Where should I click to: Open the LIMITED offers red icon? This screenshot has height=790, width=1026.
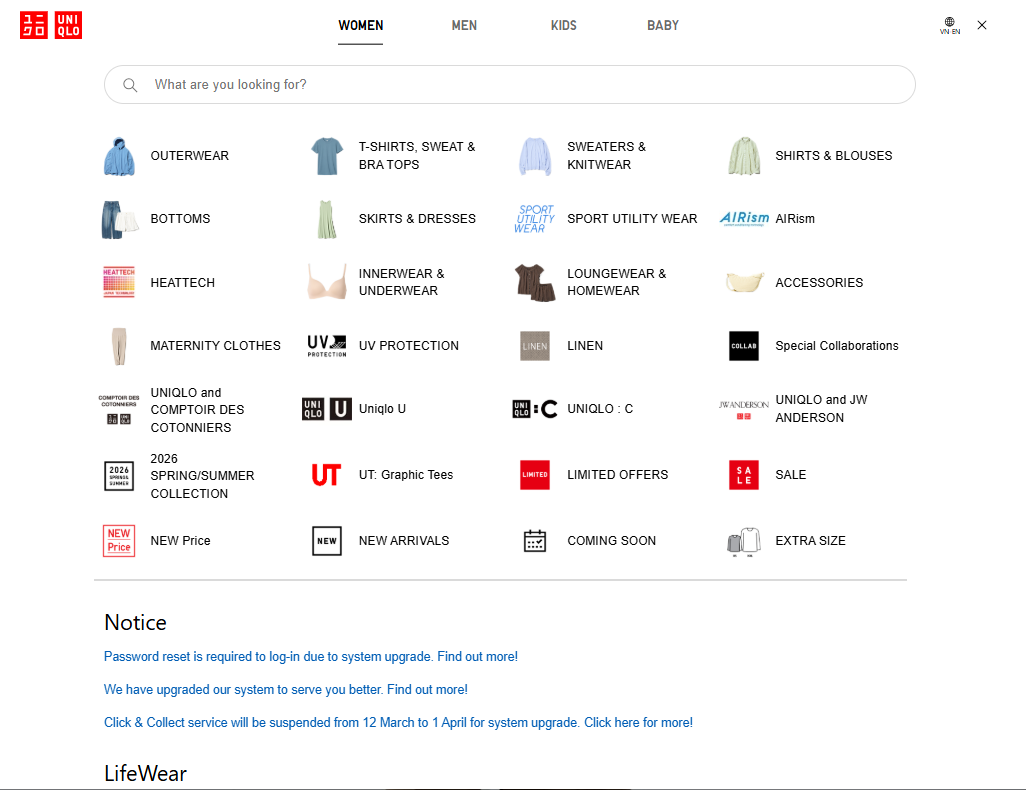535,475
